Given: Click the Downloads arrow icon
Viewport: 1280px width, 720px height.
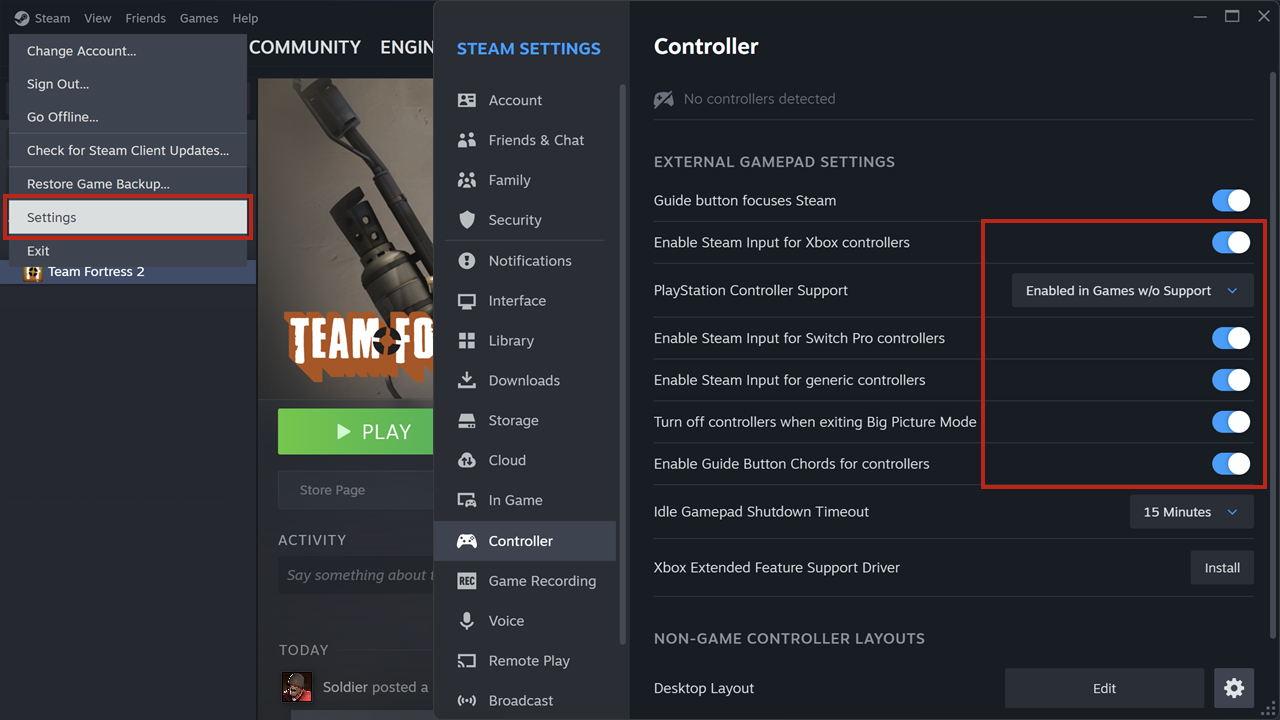Looking at the screenshot, I should pyautogui.click(x=467, y=380).
